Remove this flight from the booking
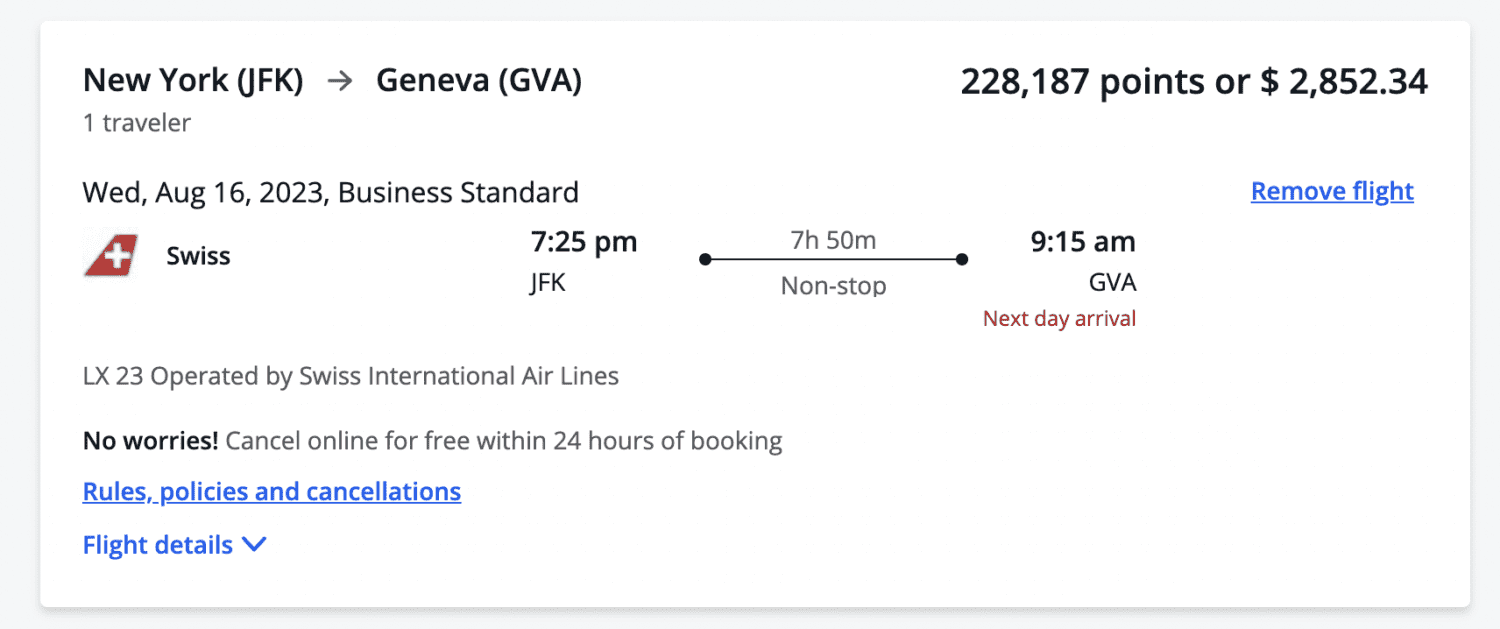The image size is (1500, 629). [1331, 190]
